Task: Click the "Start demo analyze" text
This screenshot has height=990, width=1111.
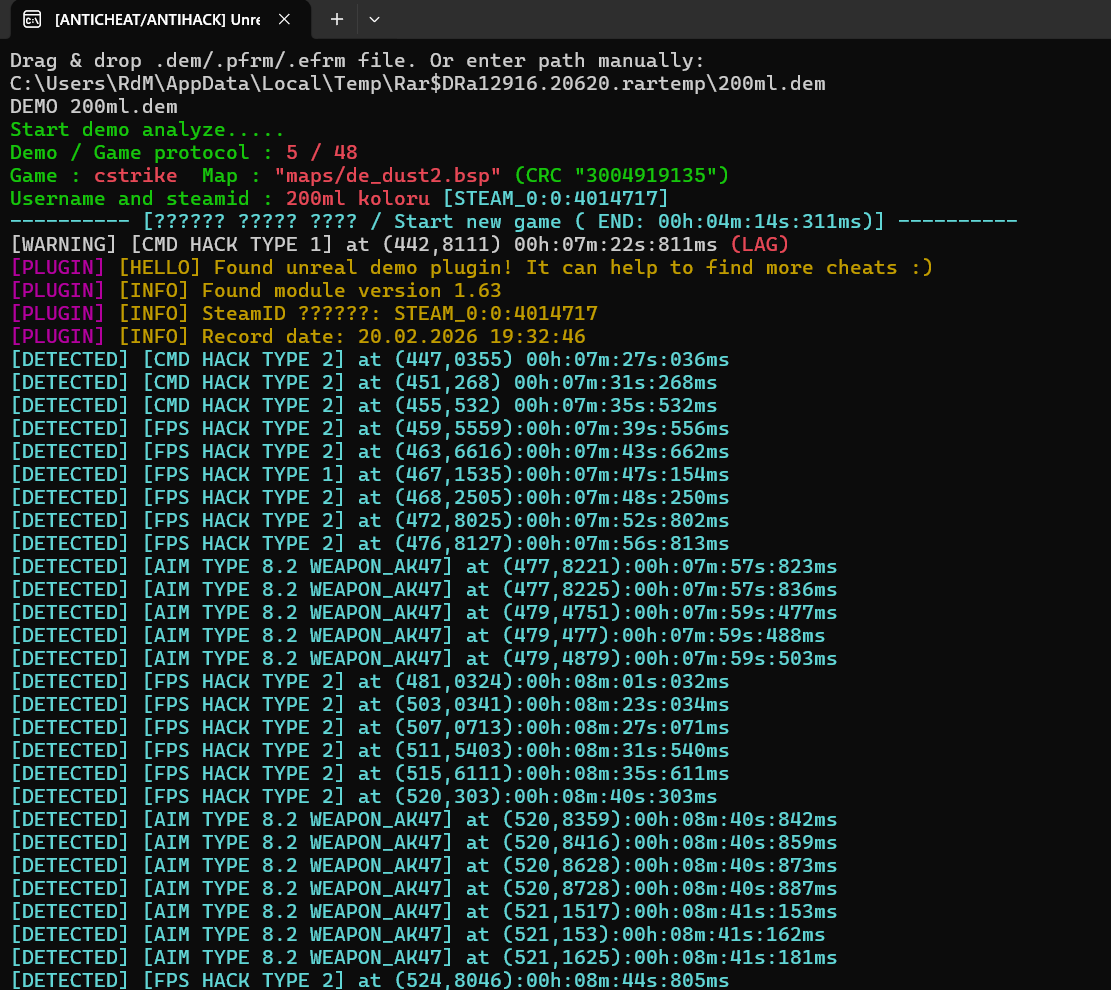Action: pyautogui.click(x=146, y=129)
